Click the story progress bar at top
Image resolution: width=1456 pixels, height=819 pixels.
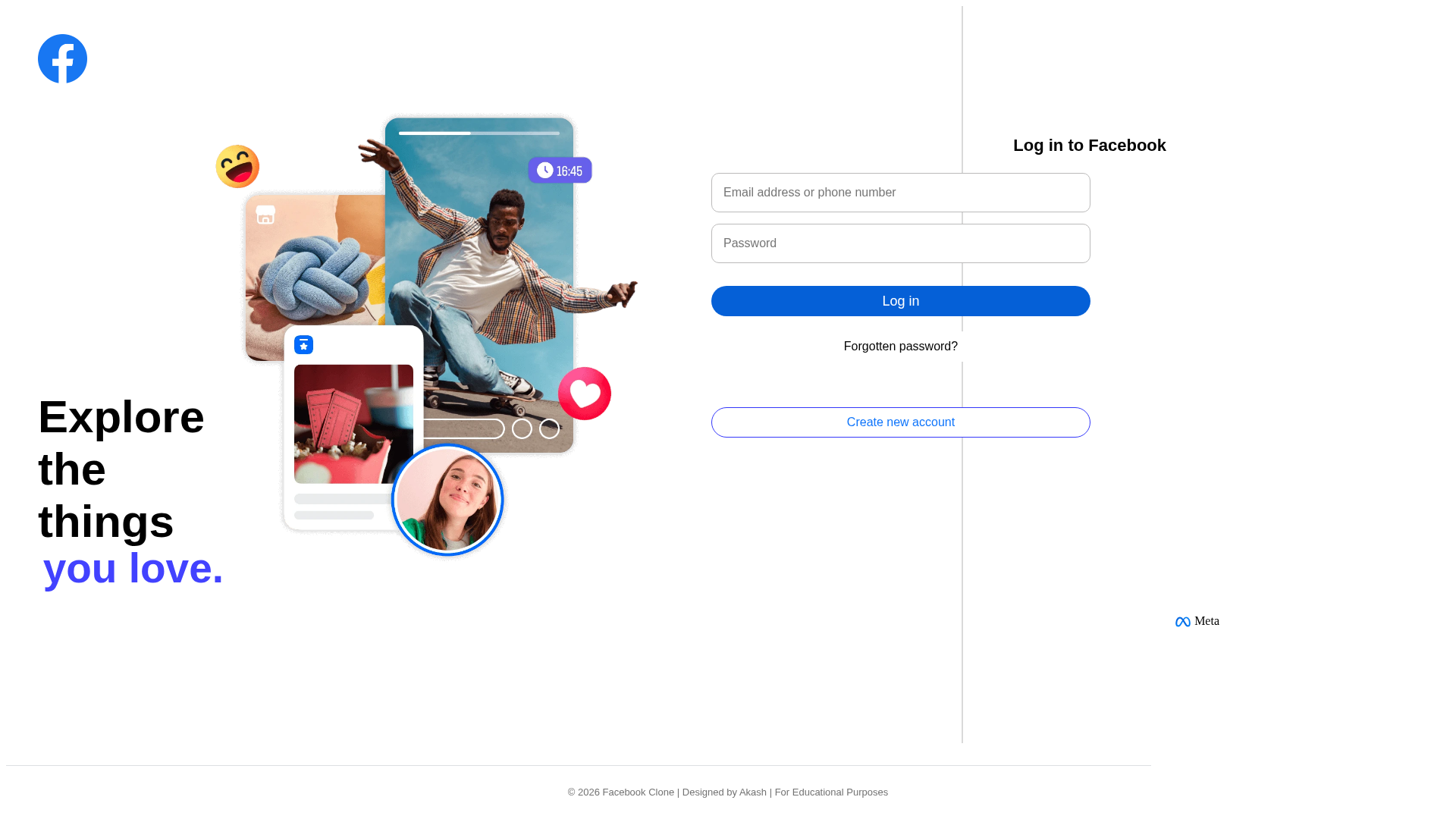click(479, 133)
